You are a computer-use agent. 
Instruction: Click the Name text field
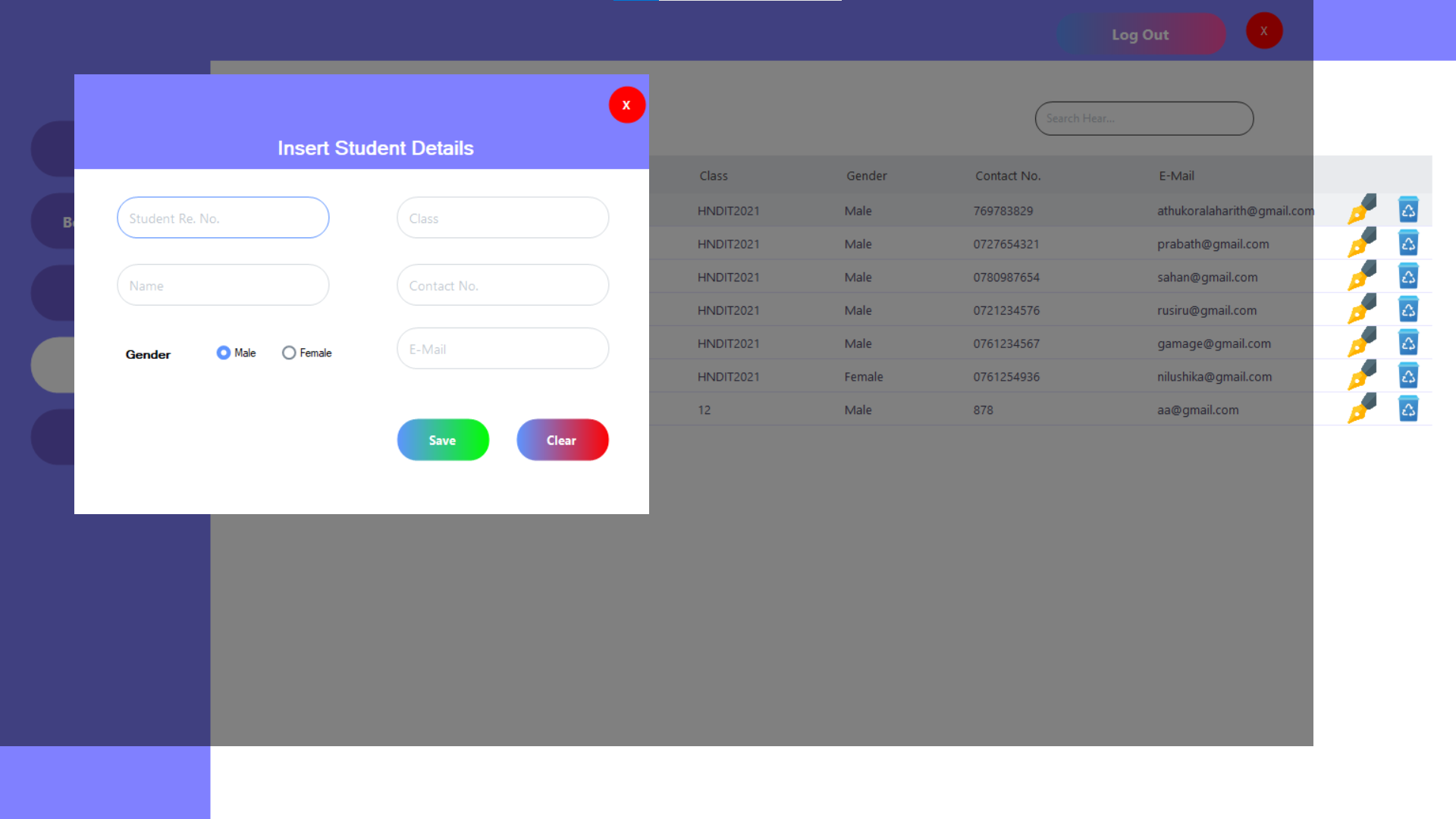pyautogui.click(x=223, y=286)
